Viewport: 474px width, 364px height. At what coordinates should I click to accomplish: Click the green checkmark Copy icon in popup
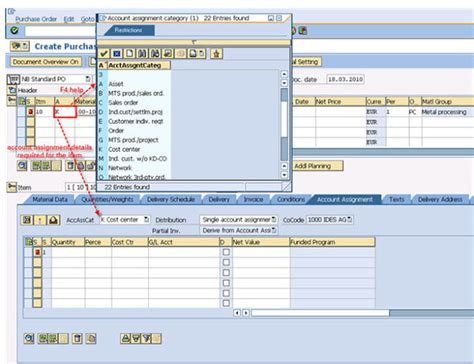[x=104, y=53]
